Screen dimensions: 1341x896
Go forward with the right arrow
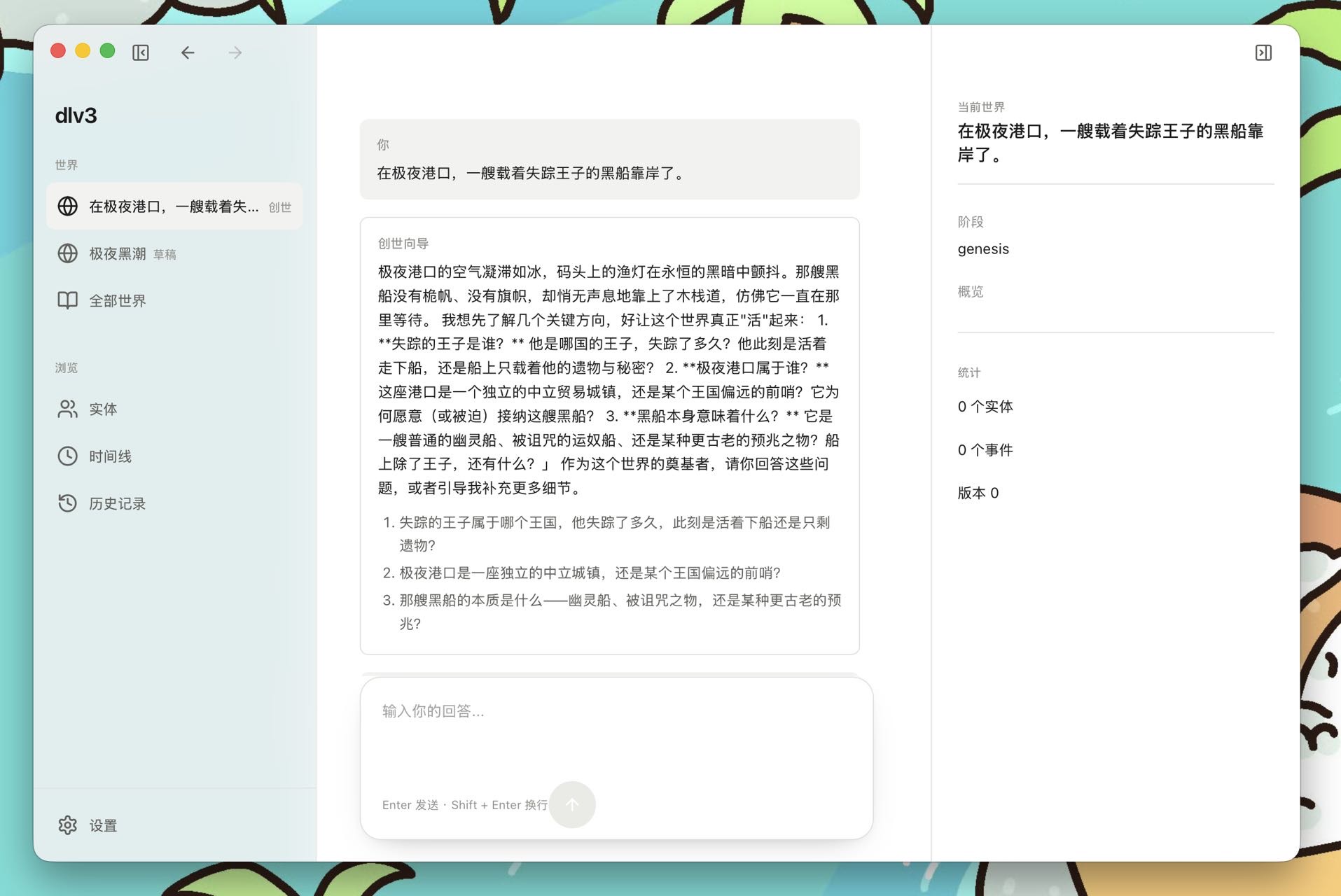tap(235, 52)
